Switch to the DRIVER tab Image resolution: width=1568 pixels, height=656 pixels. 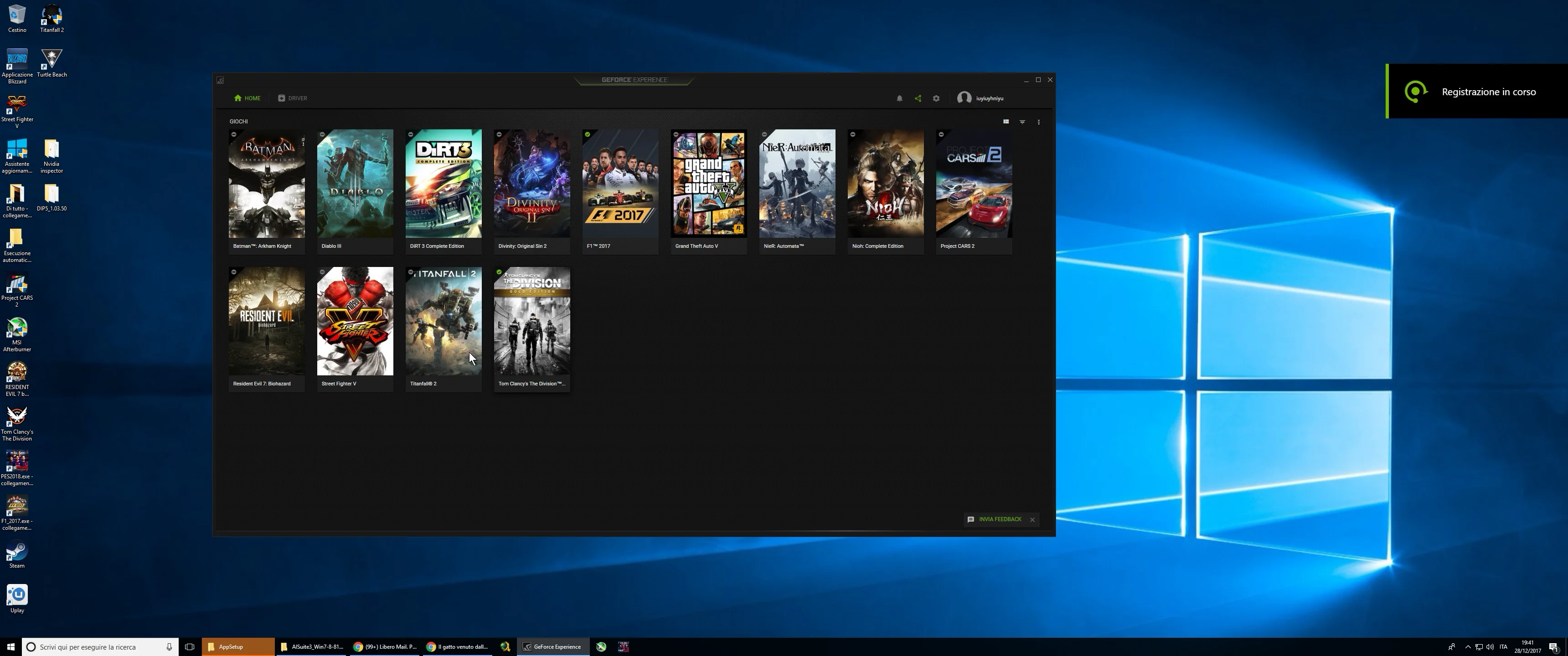(x=293, y=98)
